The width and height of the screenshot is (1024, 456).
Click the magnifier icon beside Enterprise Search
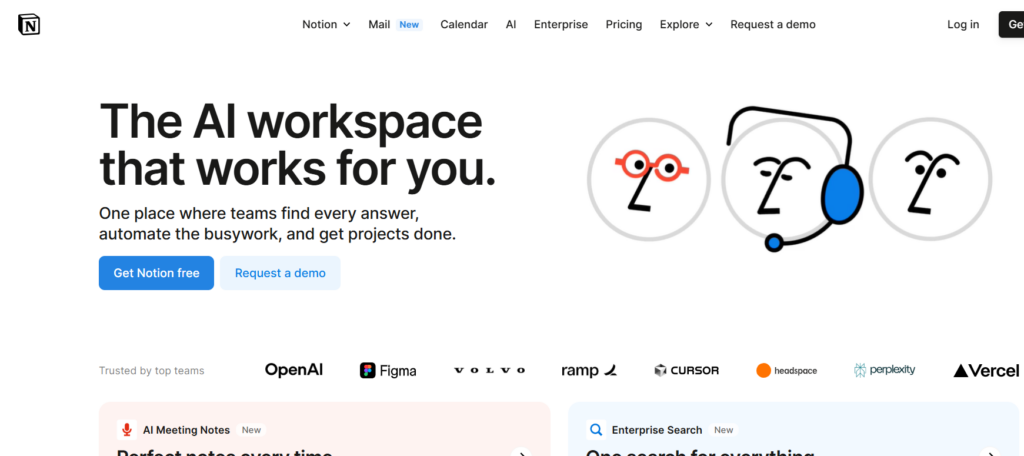pyautogui.click(x=596, y=430)
